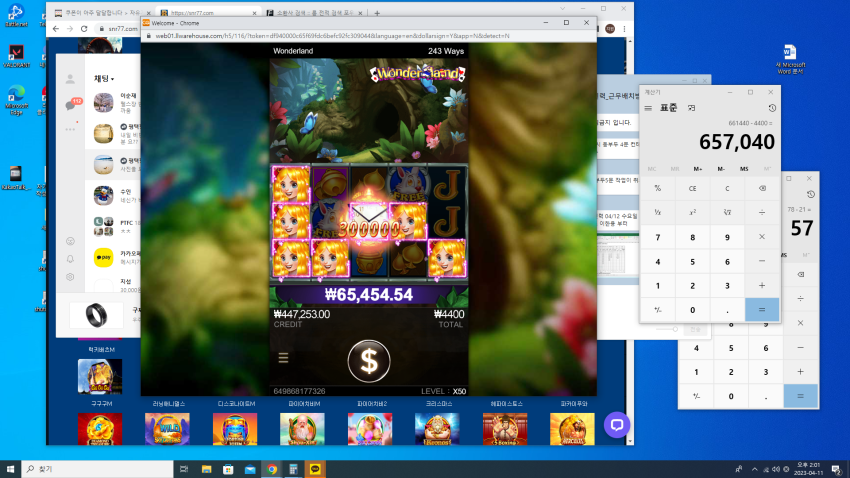The width and height of the screenshot is (850, 478).
Task: Click the divide key in rear calculator
Action: (800, 299)
